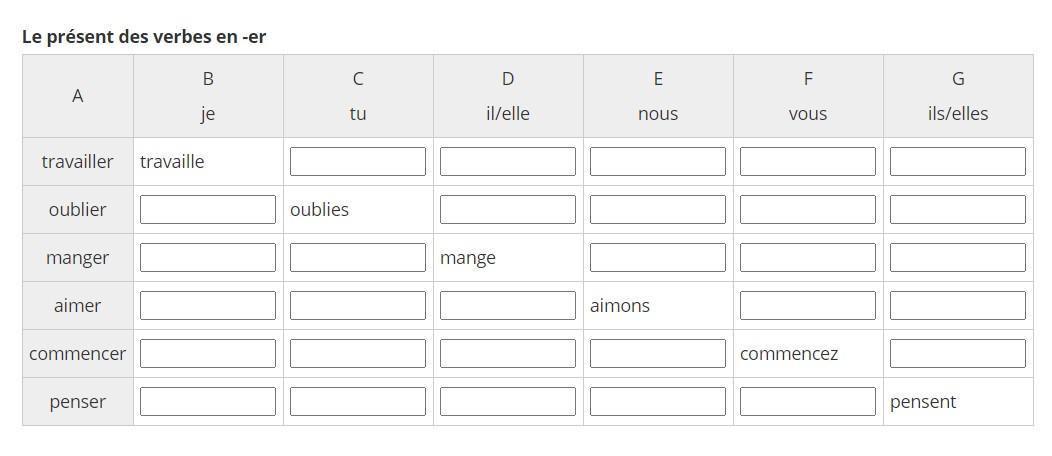Click the ils/elles input for commencer
1052x456 pixels.
point(958,354)
